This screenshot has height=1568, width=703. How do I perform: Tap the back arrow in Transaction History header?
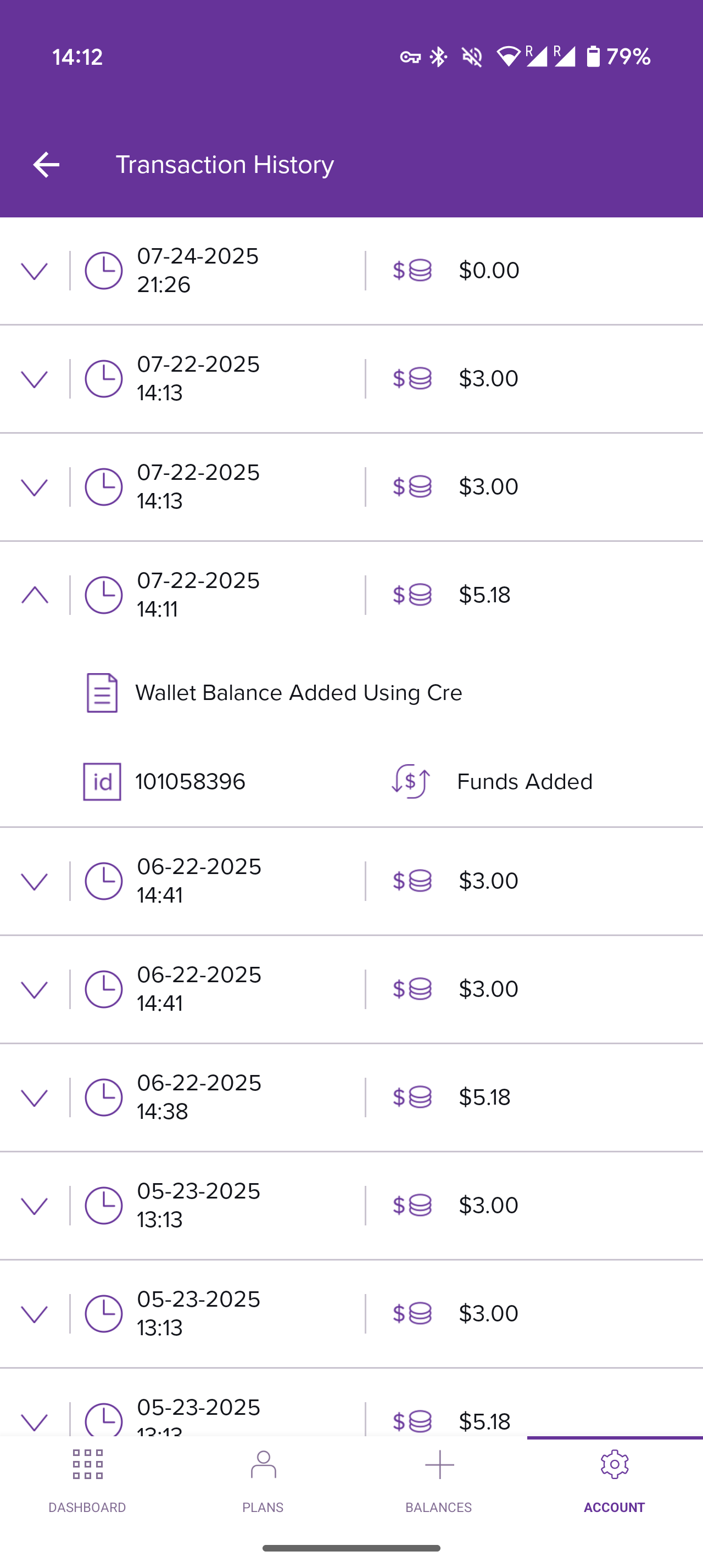point(46,165)
